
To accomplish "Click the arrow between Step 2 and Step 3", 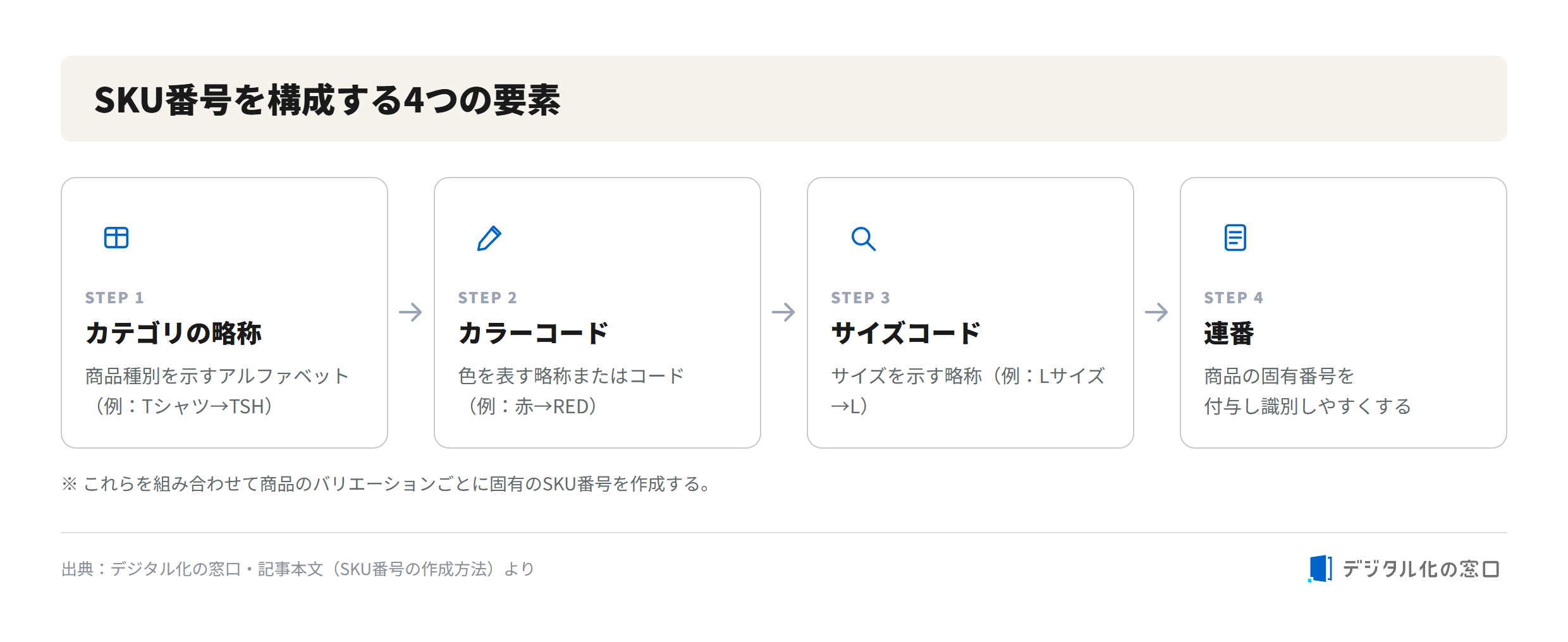I will coord(783,312).
